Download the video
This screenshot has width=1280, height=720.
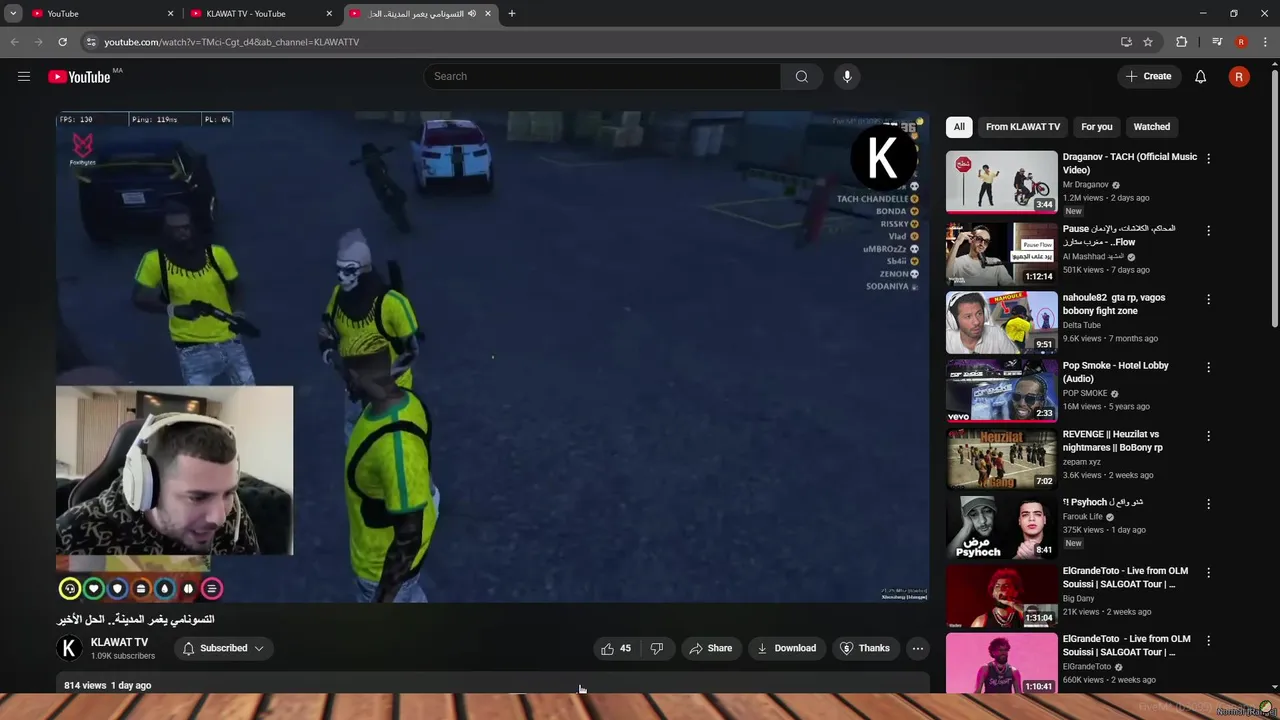[x=786, y=648]
